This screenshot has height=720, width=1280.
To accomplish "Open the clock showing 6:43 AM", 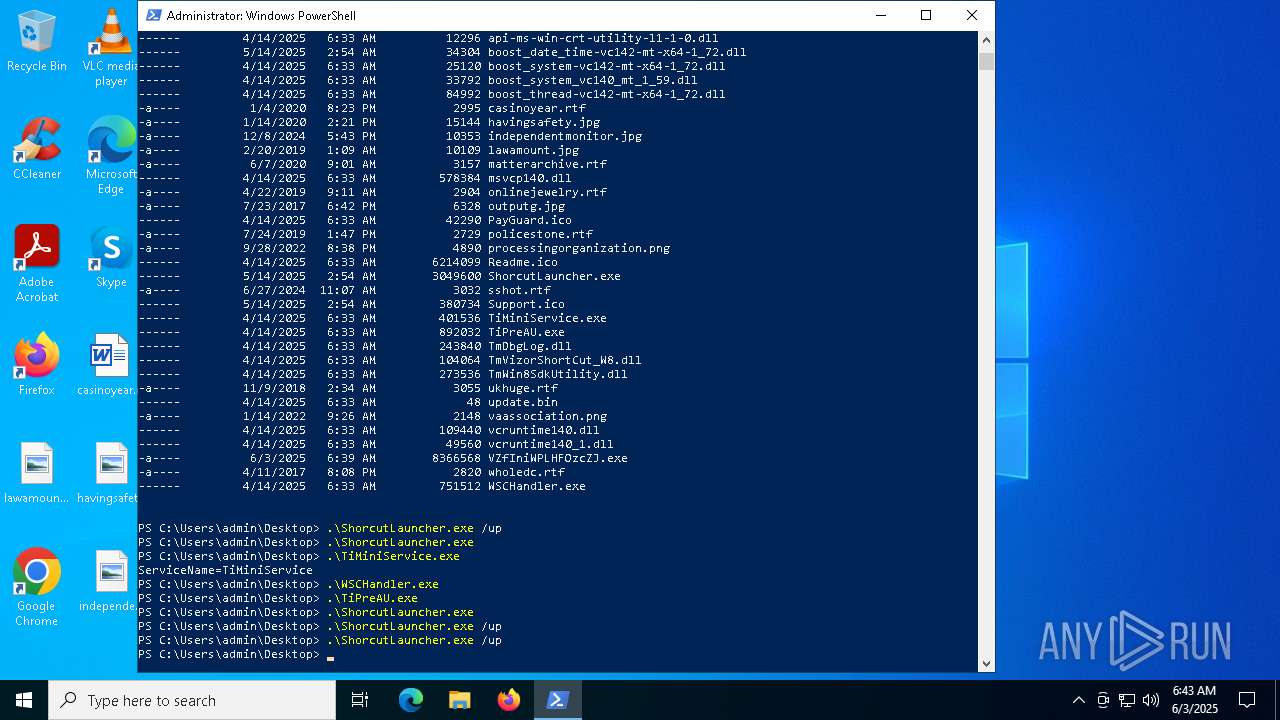I will (1194, 700).
